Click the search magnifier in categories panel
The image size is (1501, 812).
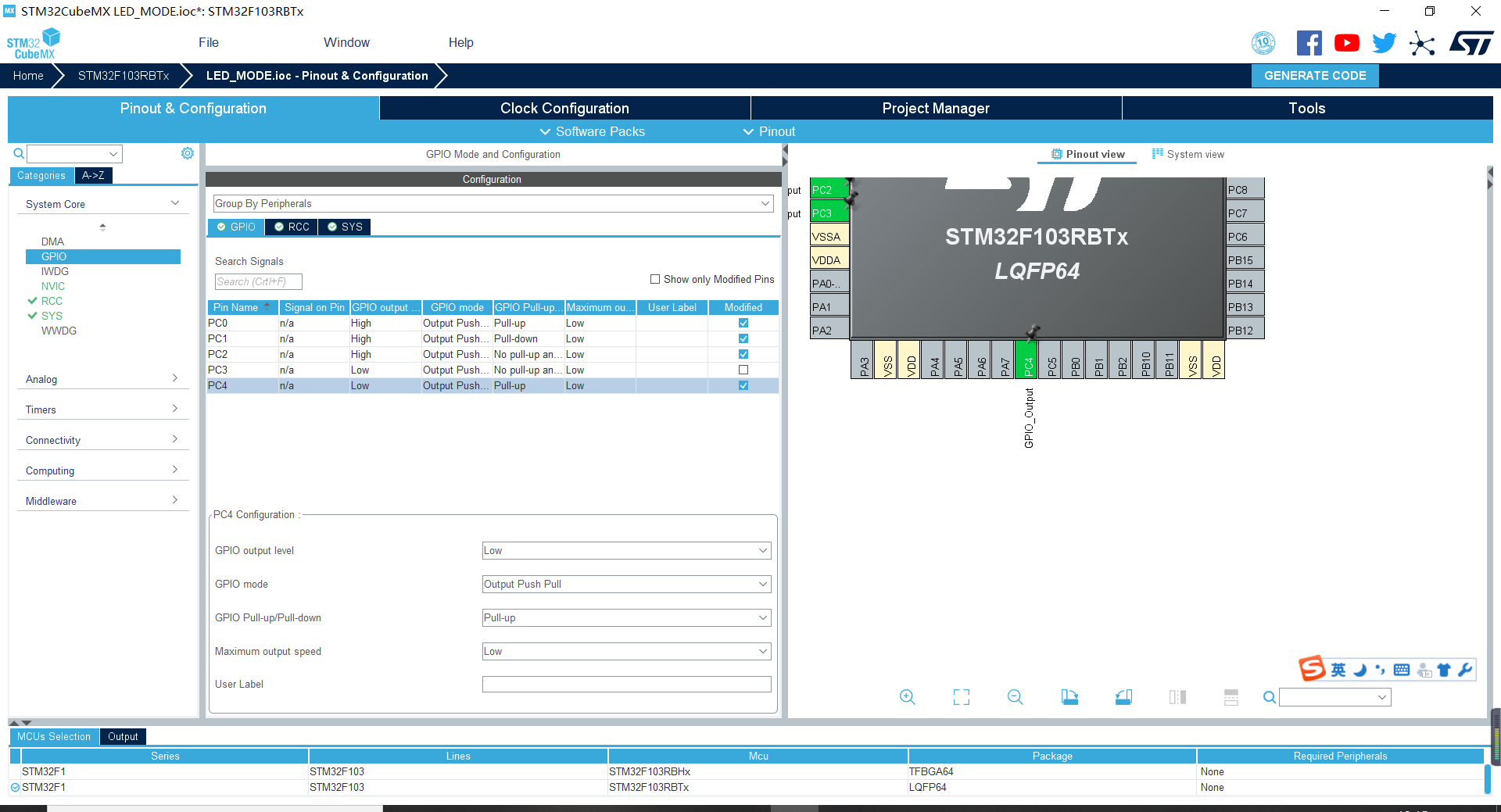(x=19, y=153)
